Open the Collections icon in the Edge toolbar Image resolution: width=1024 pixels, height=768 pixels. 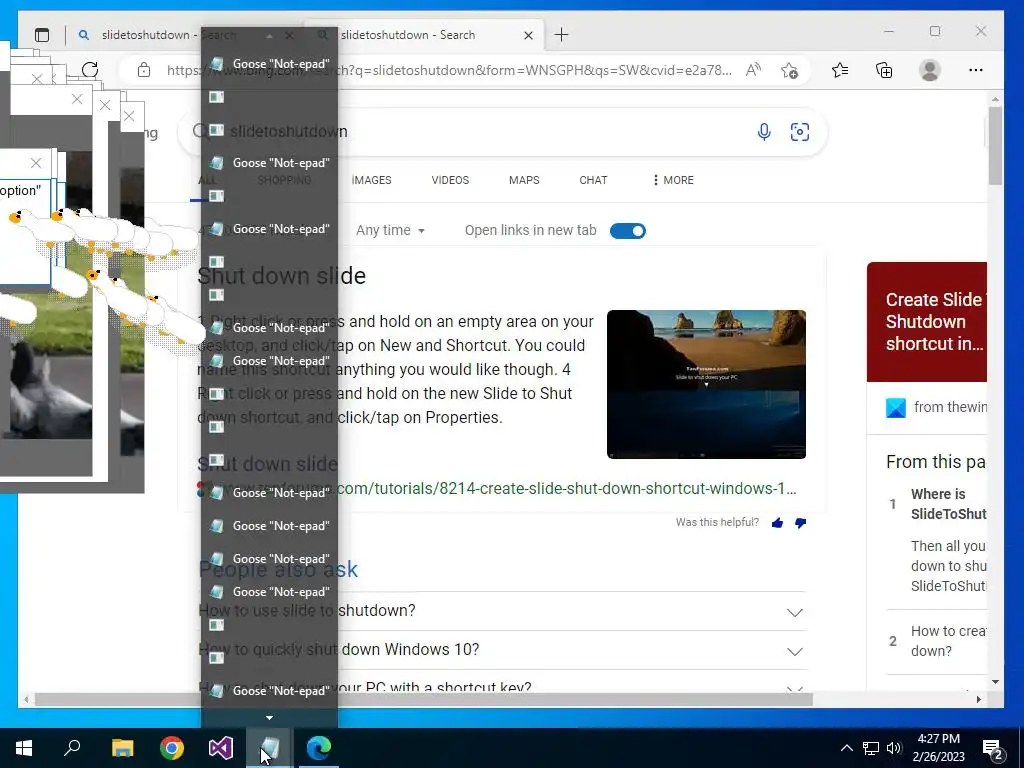tap(884, 70)
